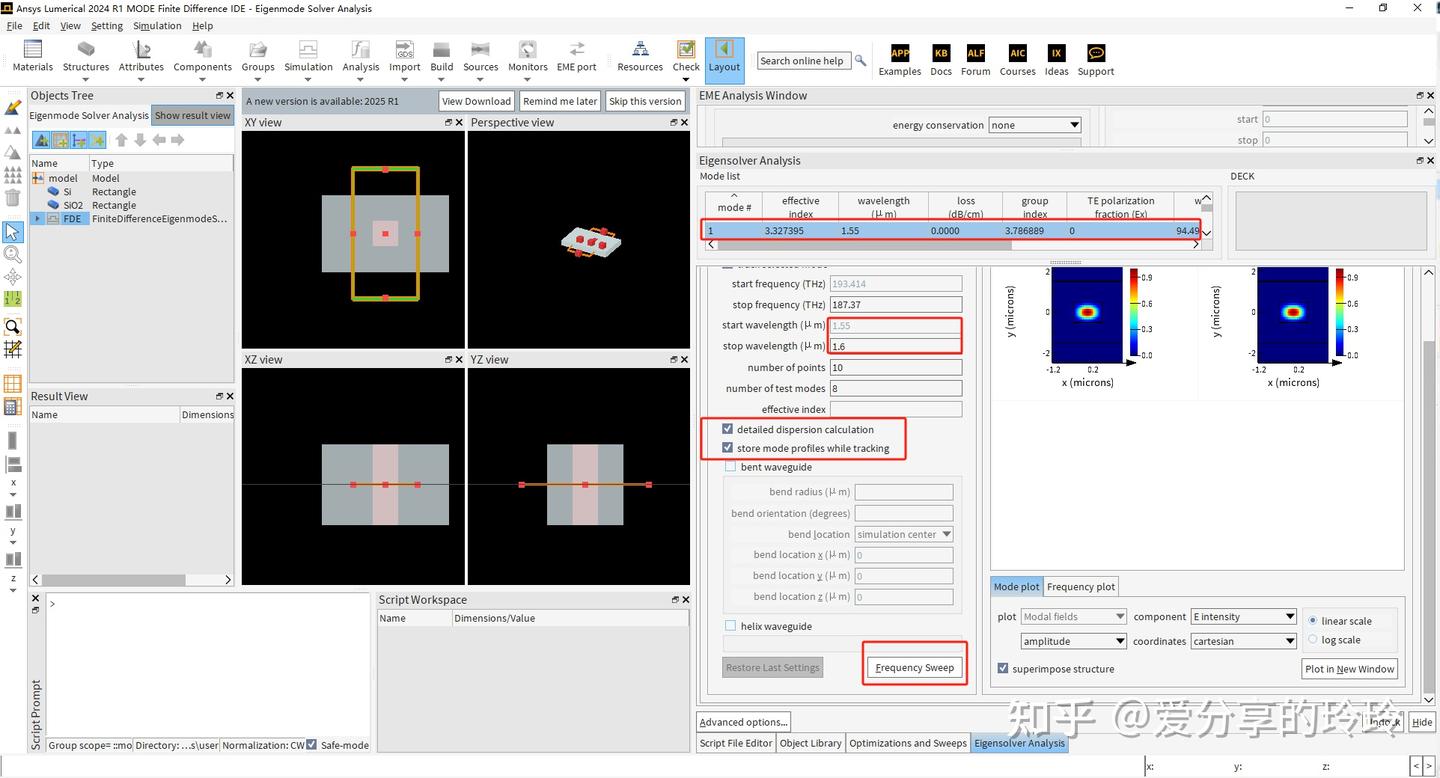This screenshot has height=778, width=1440.
Task: Open the energy conservation dropdown
Action: tap(1035, 125)
